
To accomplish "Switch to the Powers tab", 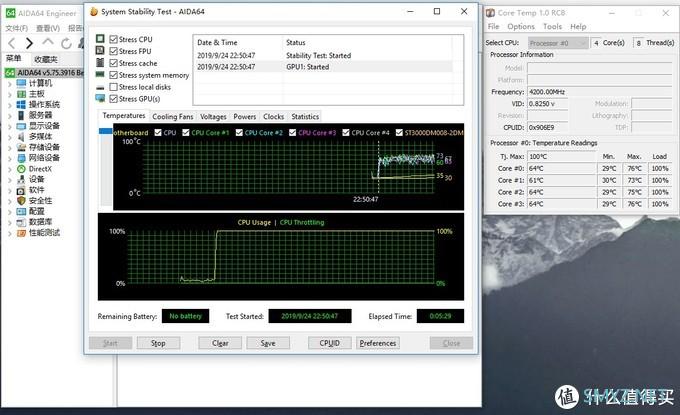I will click(x=245, y=116).
